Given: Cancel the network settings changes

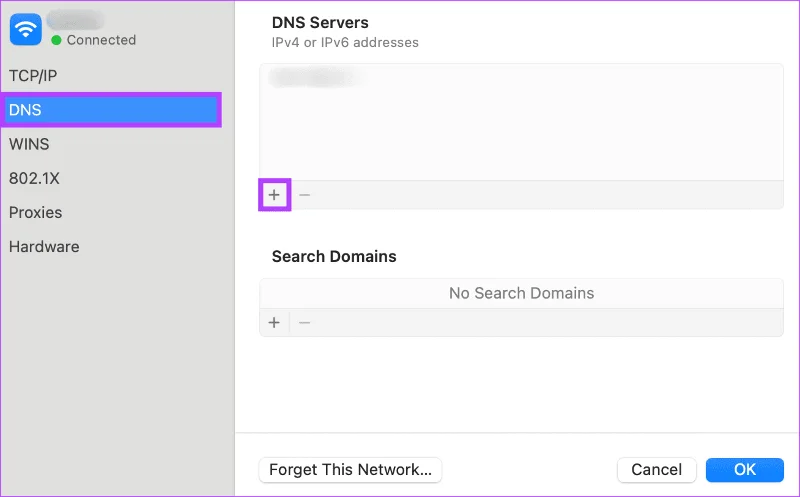Looking at the screenshot, I should click(657, 469).
